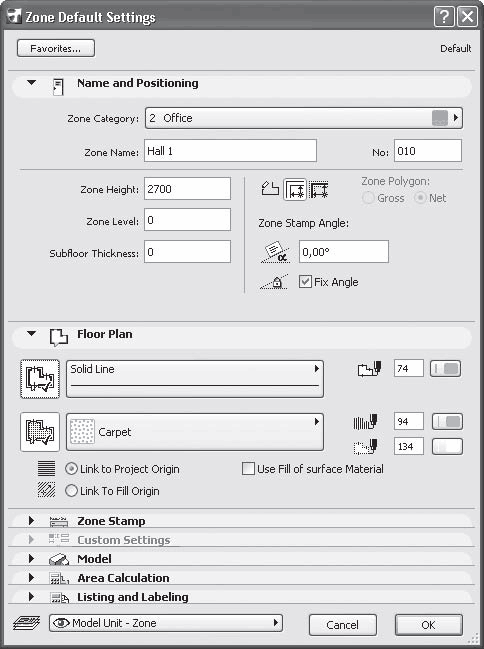Click the Zone Name input field

click(230, 151)
